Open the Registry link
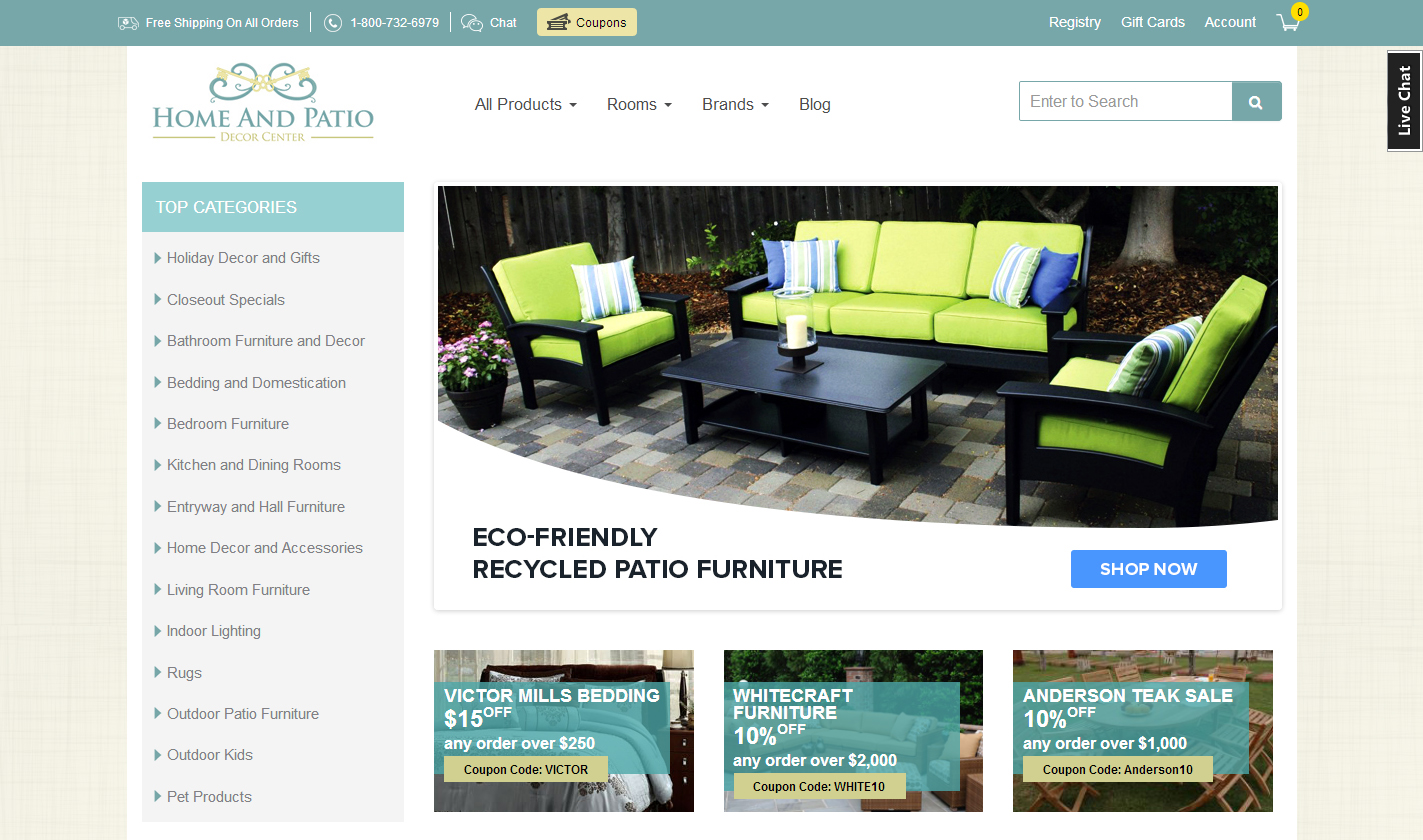The image size is (1423, 840). point(1075,22)
